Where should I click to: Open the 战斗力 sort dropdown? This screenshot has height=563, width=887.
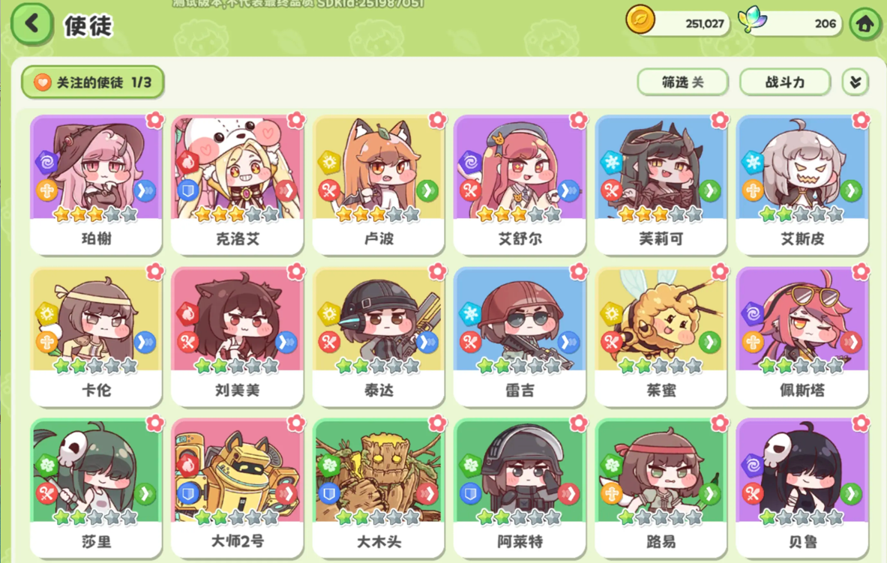(785, 83)
